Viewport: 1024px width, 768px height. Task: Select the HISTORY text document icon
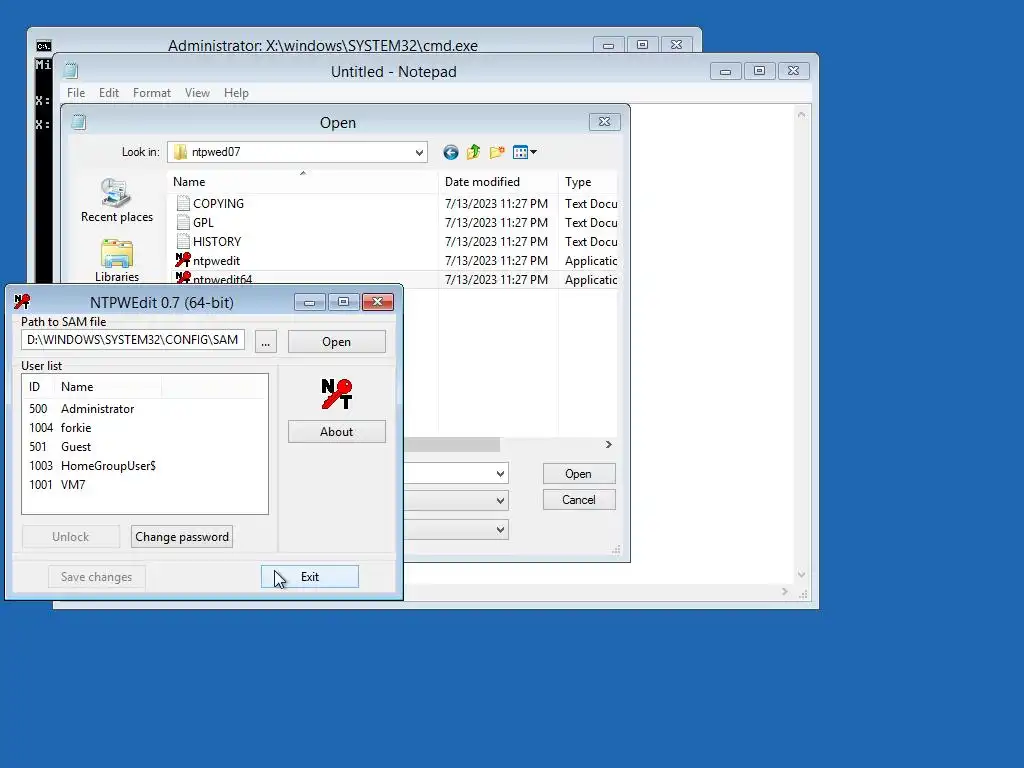[184, 242]
